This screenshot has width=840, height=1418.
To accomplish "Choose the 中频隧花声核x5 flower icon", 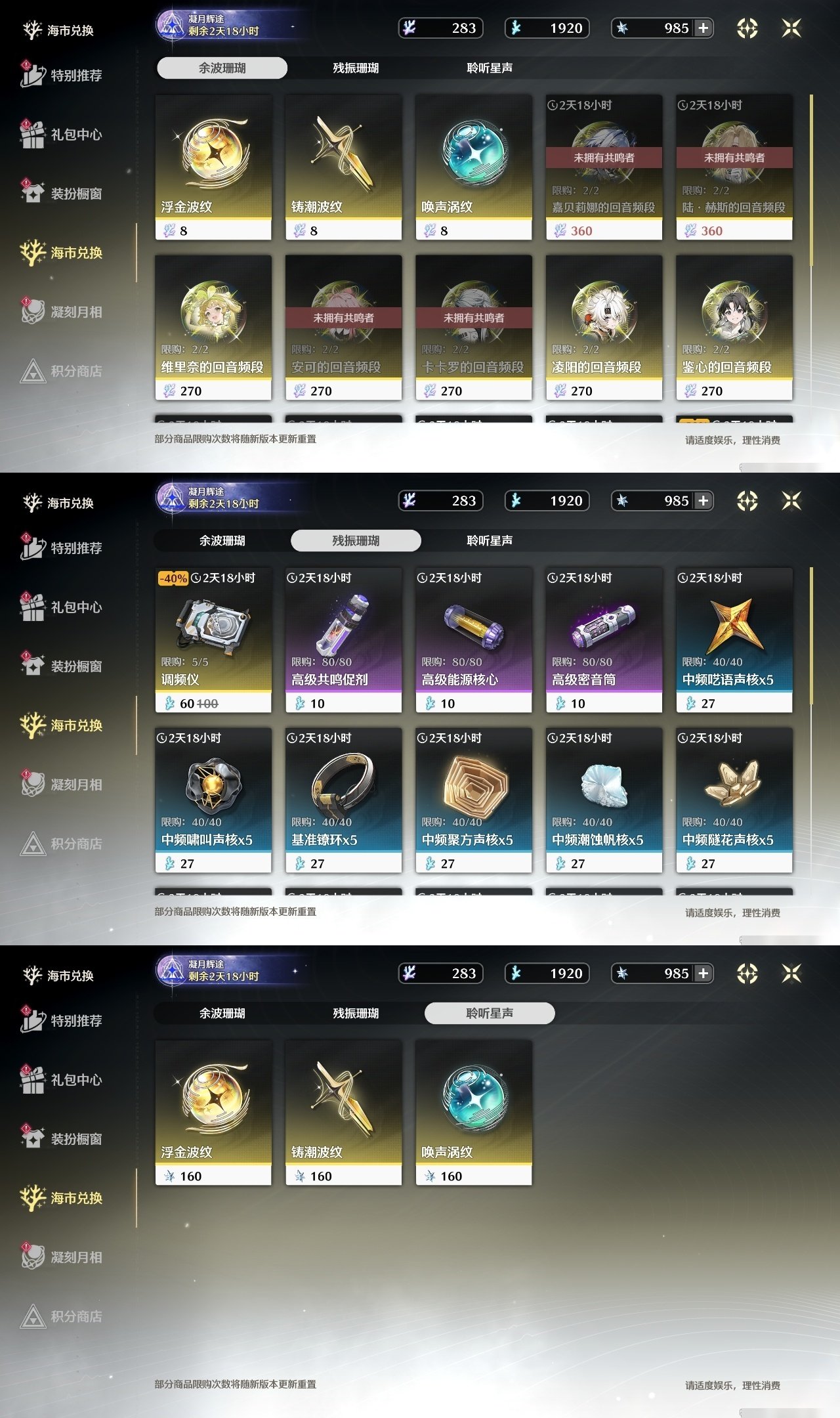I will (734, 784).
